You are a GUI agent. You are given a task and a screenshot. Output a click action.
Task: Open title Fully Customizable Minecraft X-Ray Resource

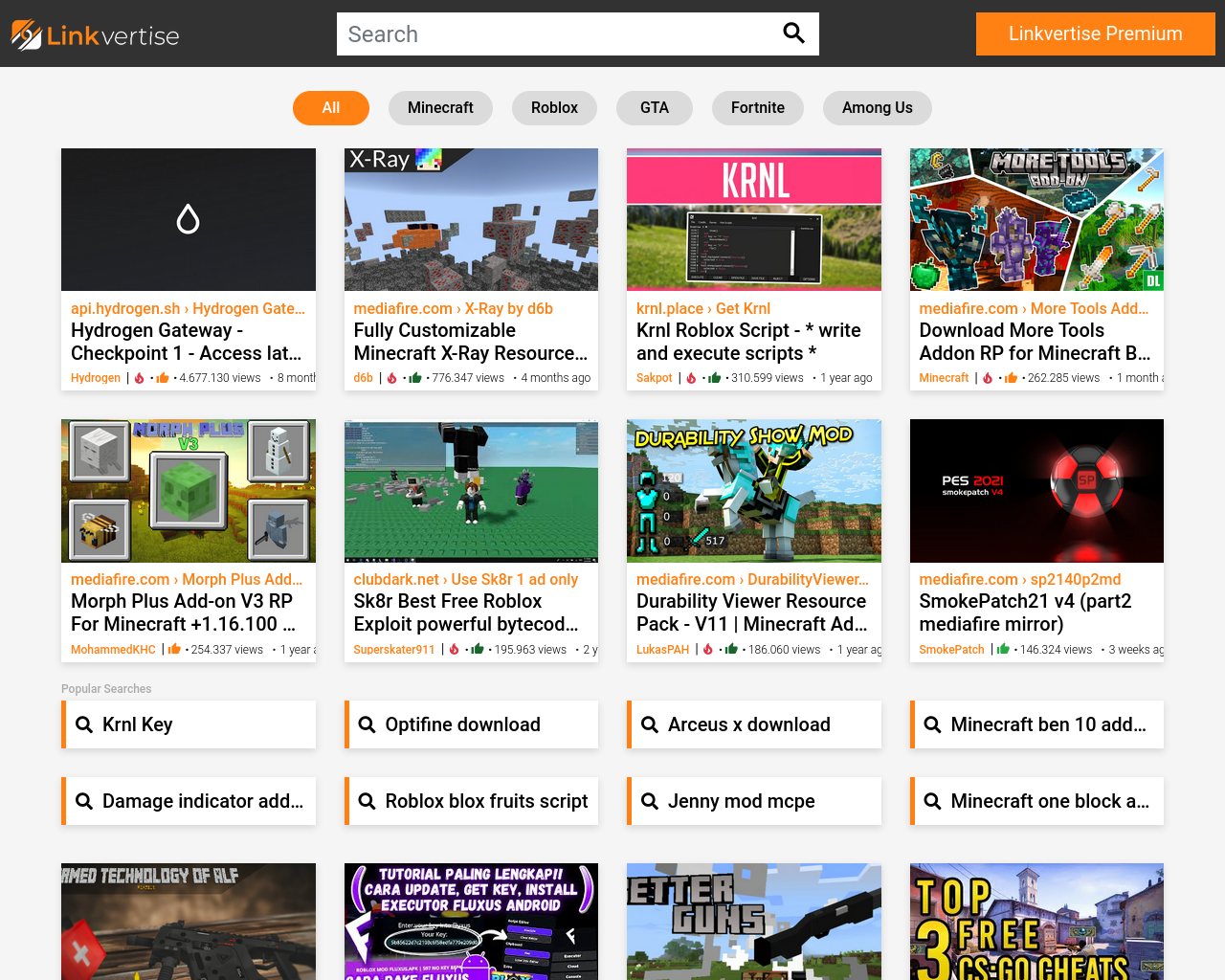pos(471,342)
